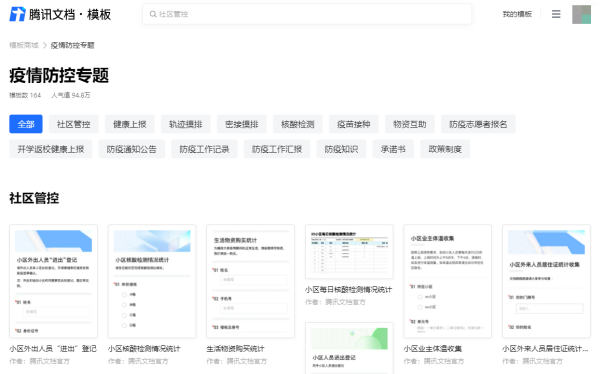Select the 健康上报 category tab
This screenshot has height=374, width=605.
(x=130, y=124)
